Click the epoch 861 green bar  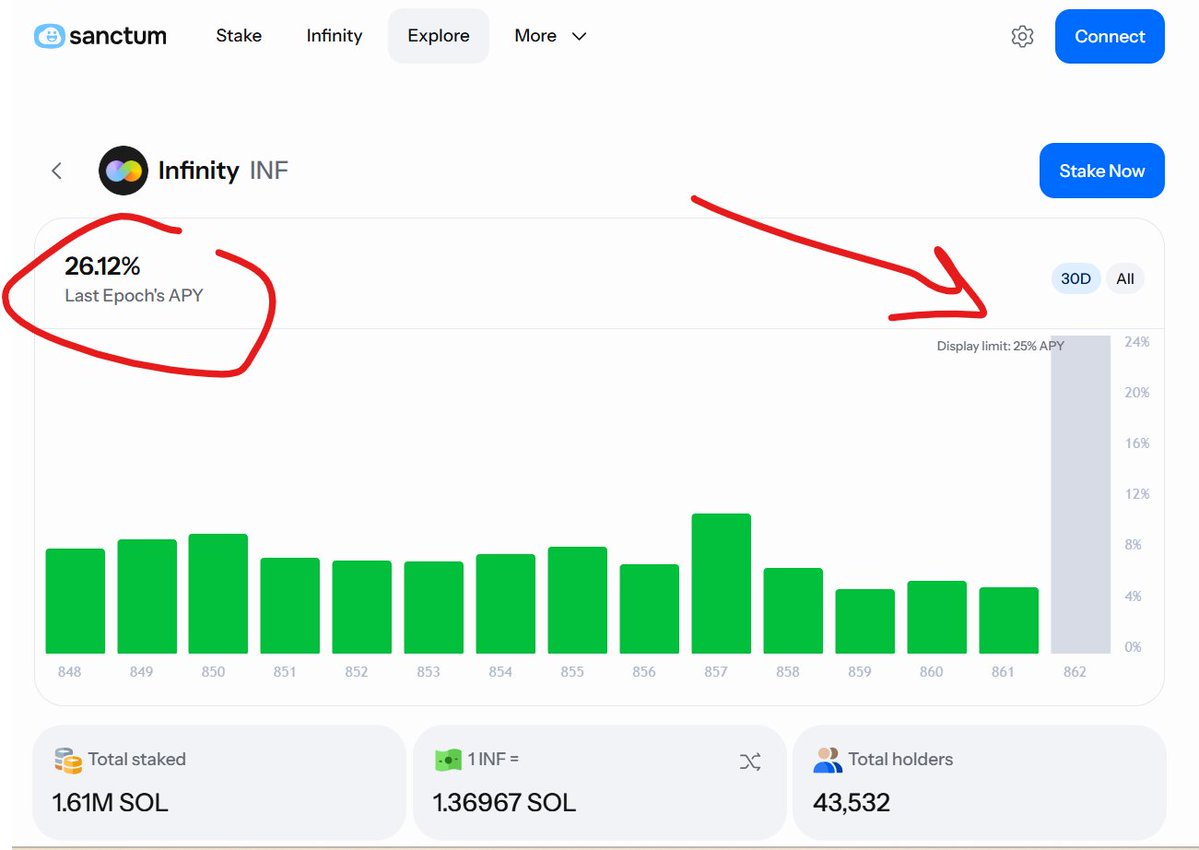click(x=1009, y=621)
